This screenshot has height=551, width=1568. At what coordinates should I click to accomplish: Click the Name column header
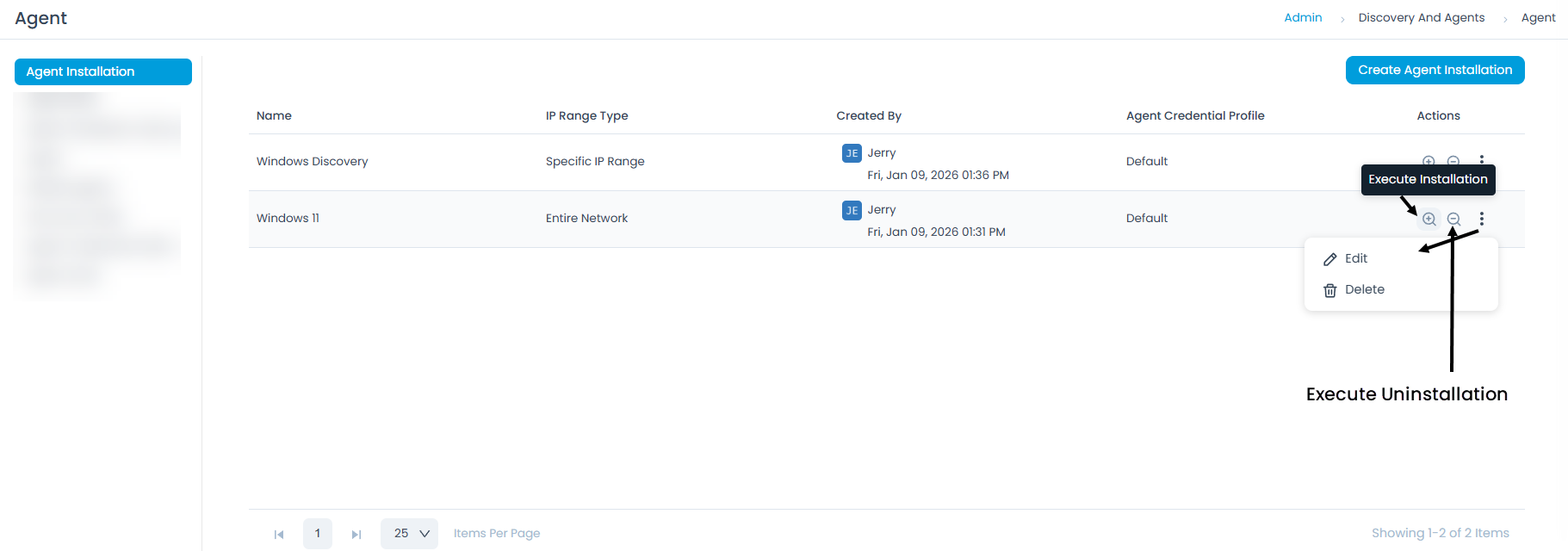pyautogui.click(x=274, y=115)
